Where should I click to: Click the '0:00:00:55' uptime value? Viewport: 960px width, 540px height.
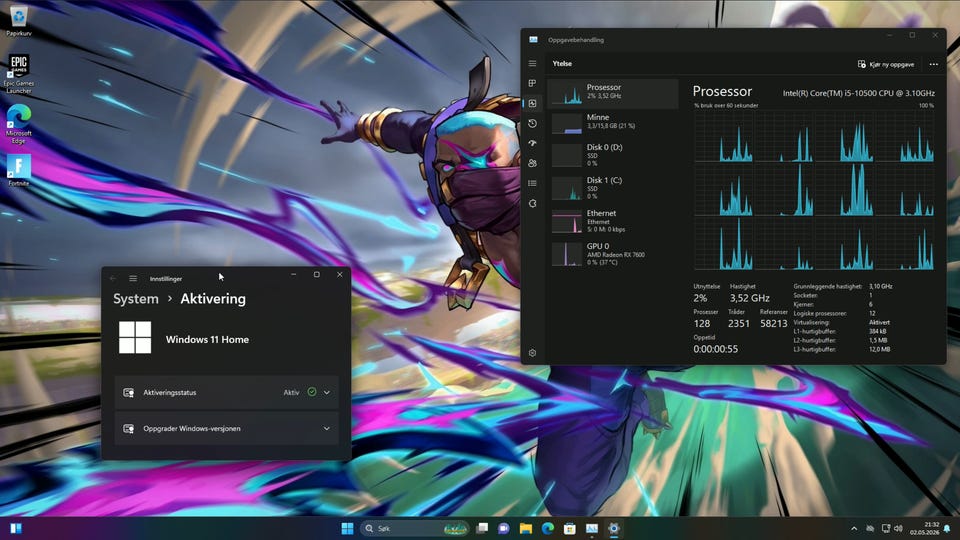pos(715,349)
